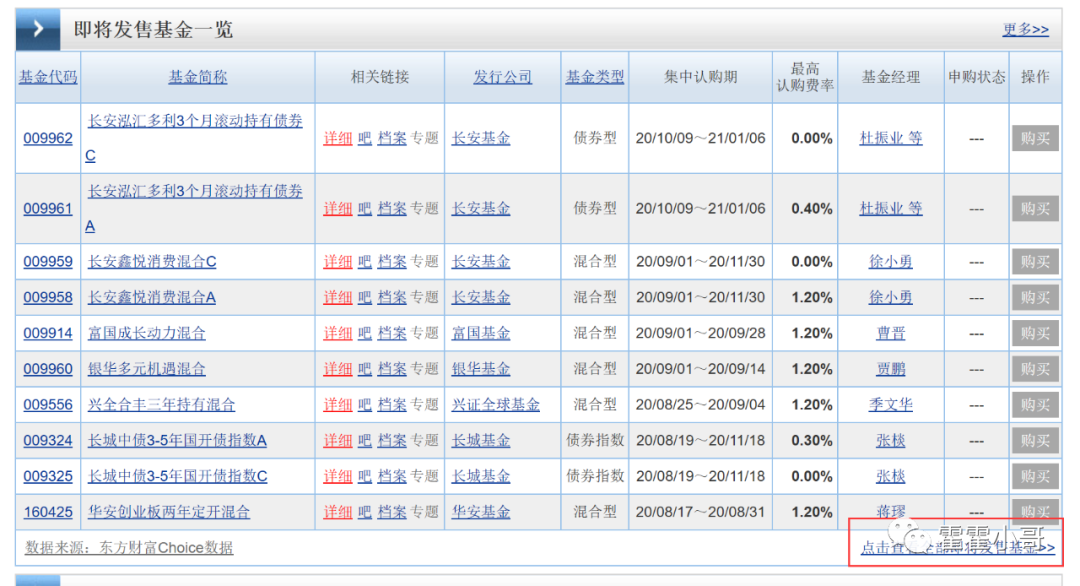Screen dimensions: 1080x586
Task: Click 购买 for 兴全合丰三年持有混合
Action: click(x=1035, y=405)
